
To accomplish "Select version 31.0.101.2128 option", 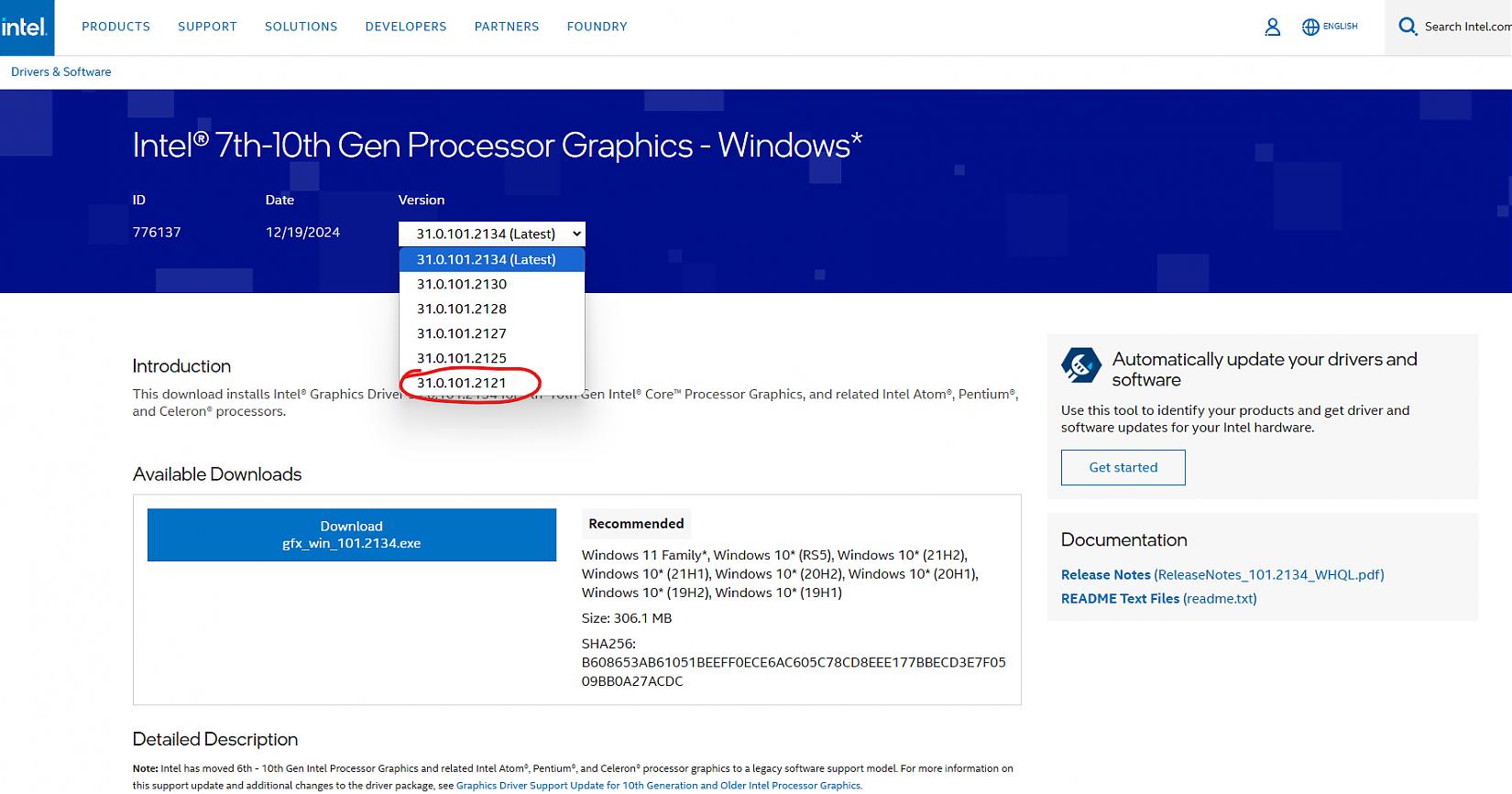I will tap(492, 309).
